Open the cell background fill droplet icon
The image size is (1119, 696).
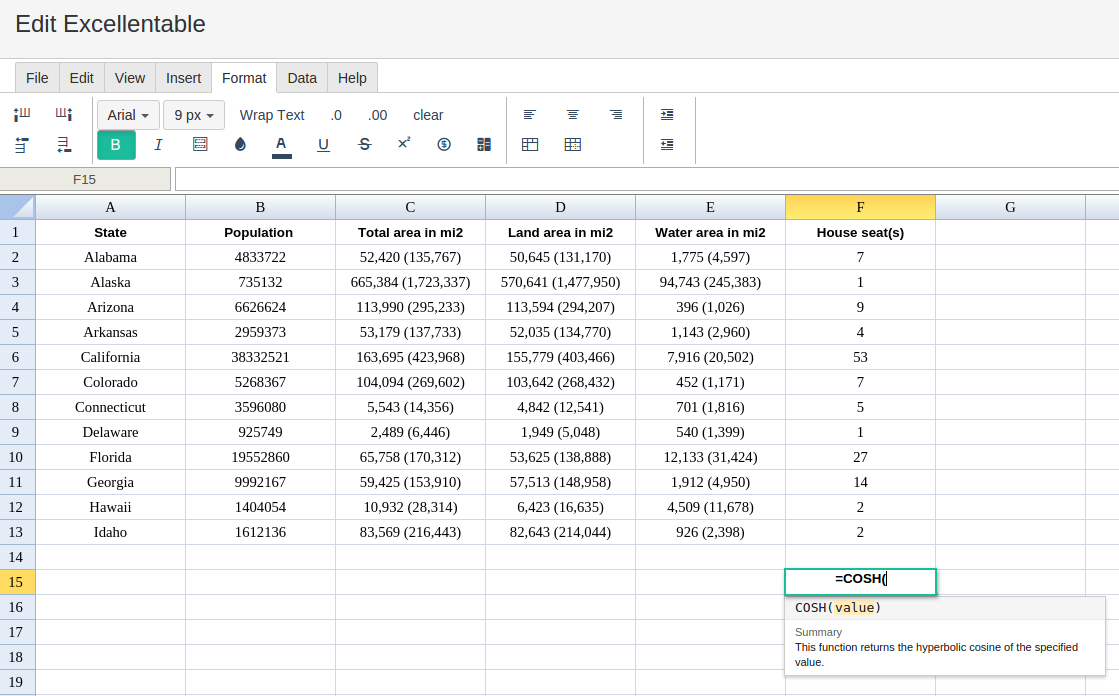click(240, 145)
